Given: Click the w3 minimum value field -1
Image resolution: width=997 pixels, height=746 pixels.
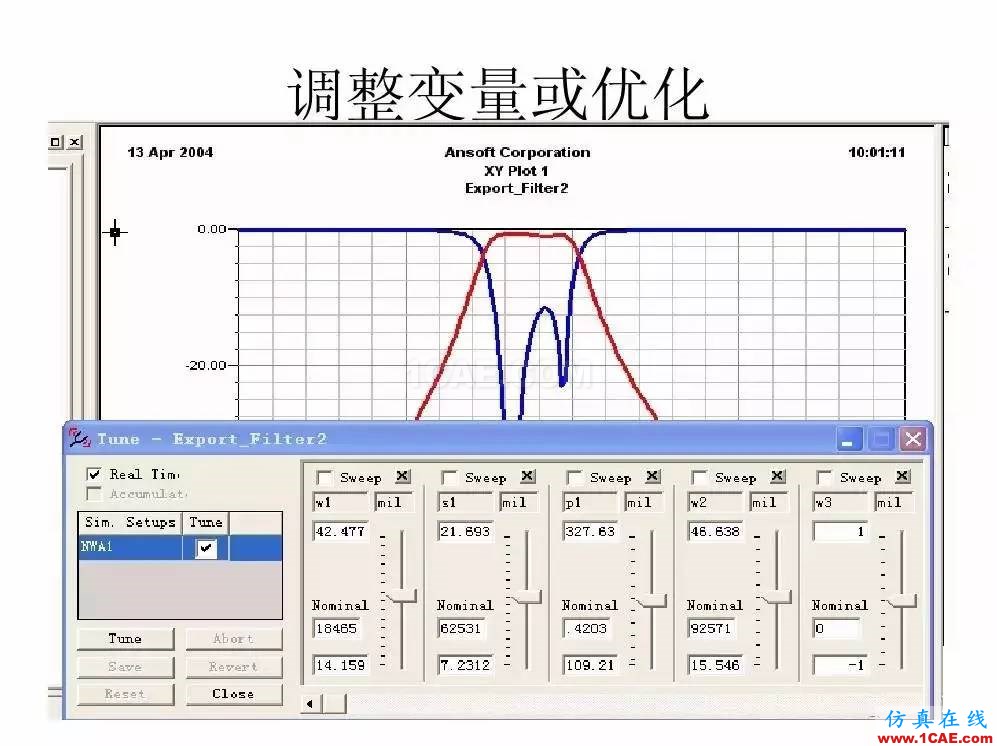Looking at the screenshot, I should tap(841, 665).
